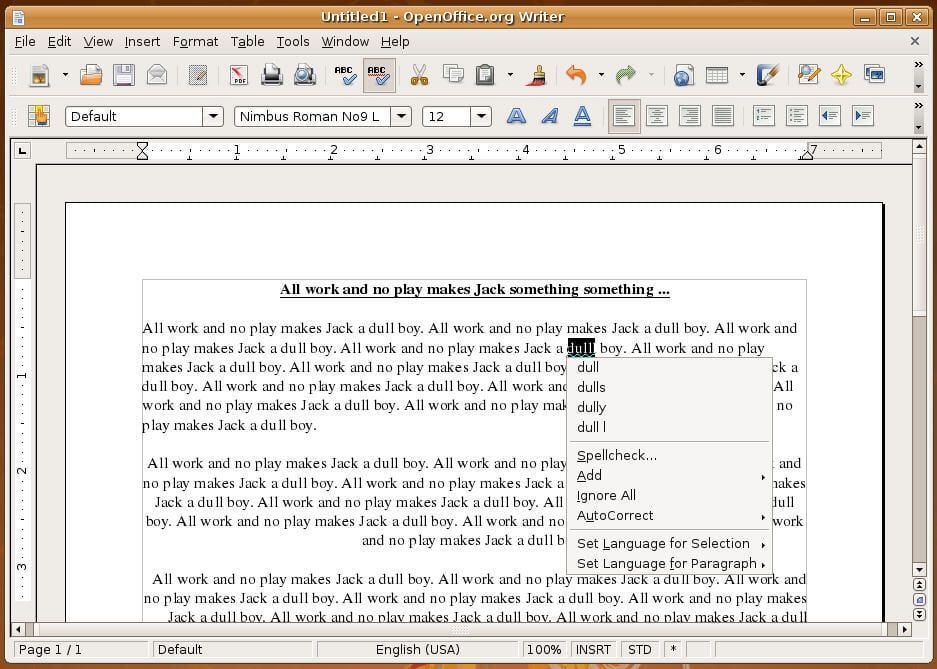
Task: Click the STD selection mode field
Action: 639,650
